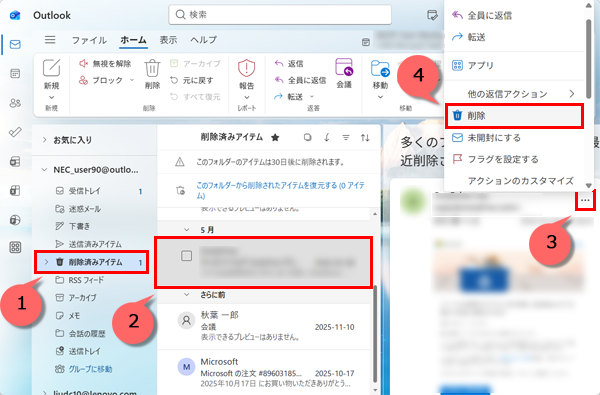Choose 削除 in context menu
Image resolution: width=600 pixels, height=395 pixels.
pos(514,116)
